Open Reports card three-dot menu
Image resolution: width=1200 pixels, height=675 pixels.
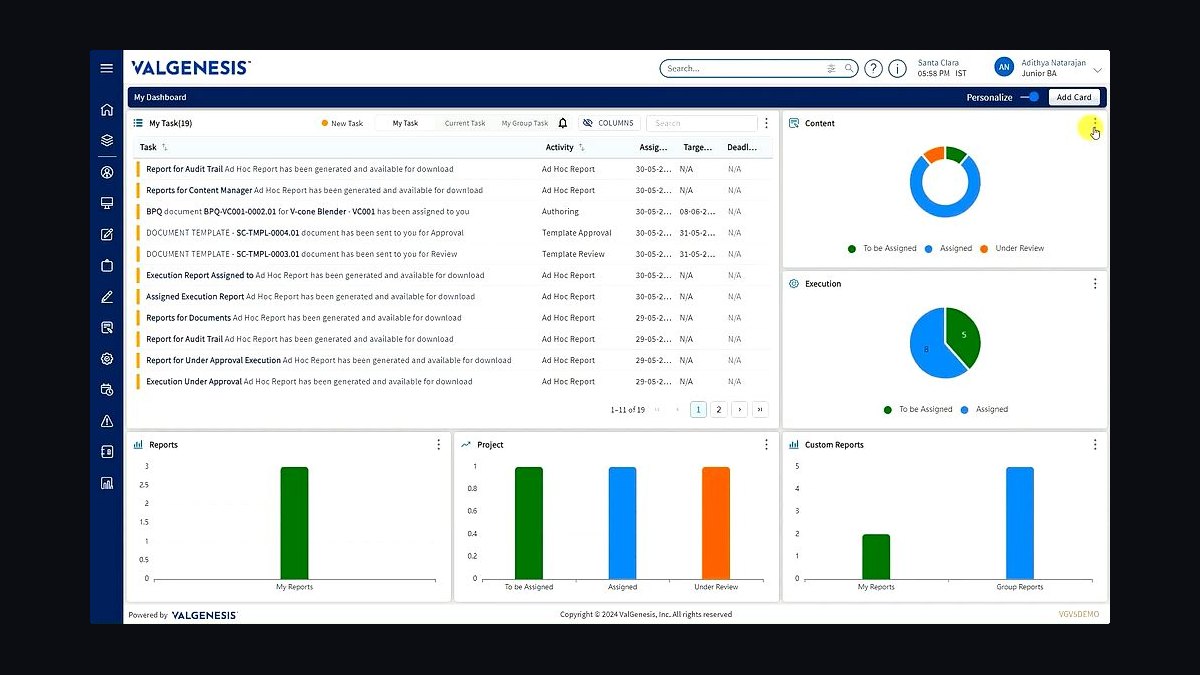coord(439,445)
